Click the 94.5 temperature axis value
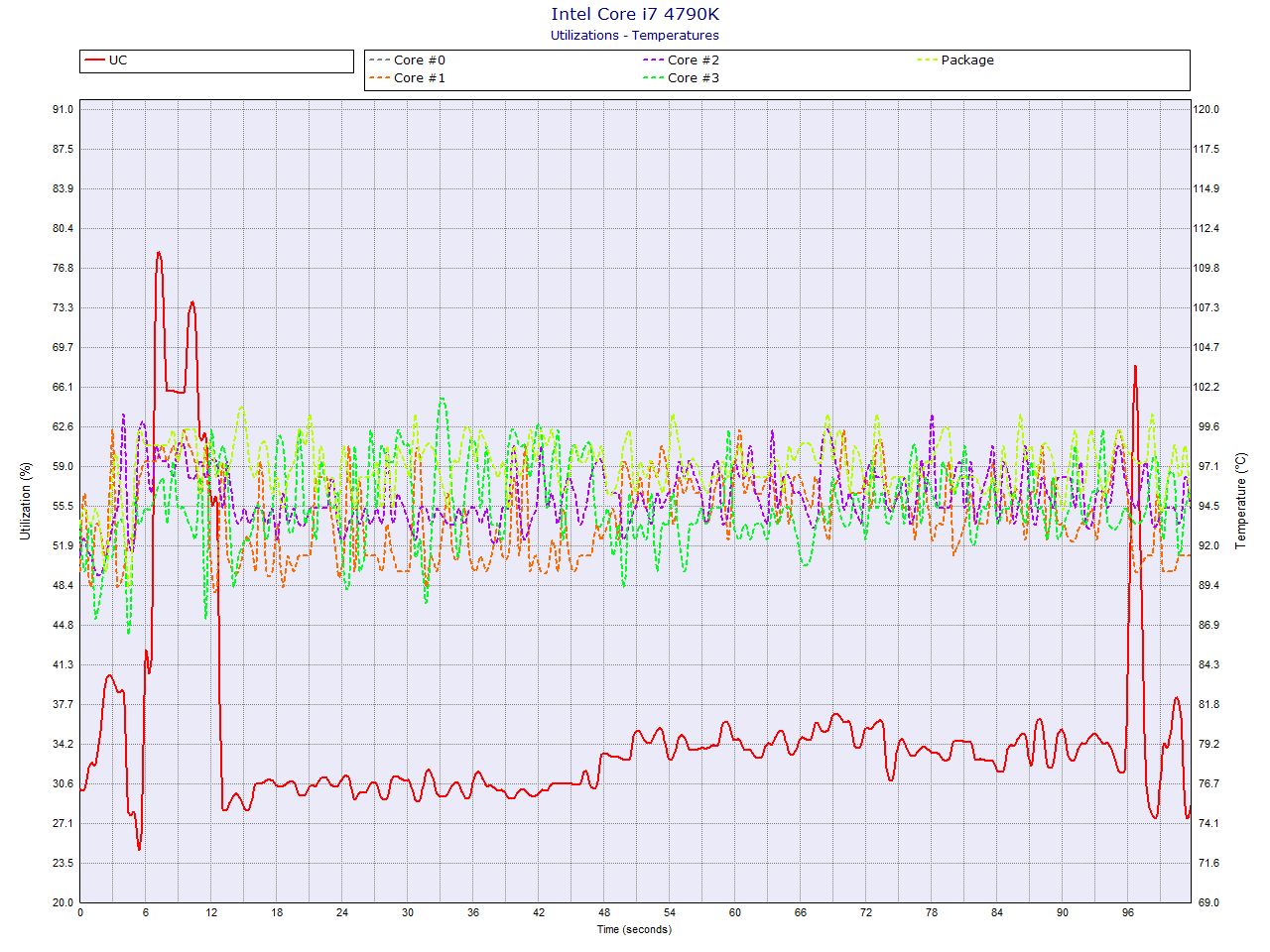This screenshot has height=952, width=1270. (x=1209, y=506)
